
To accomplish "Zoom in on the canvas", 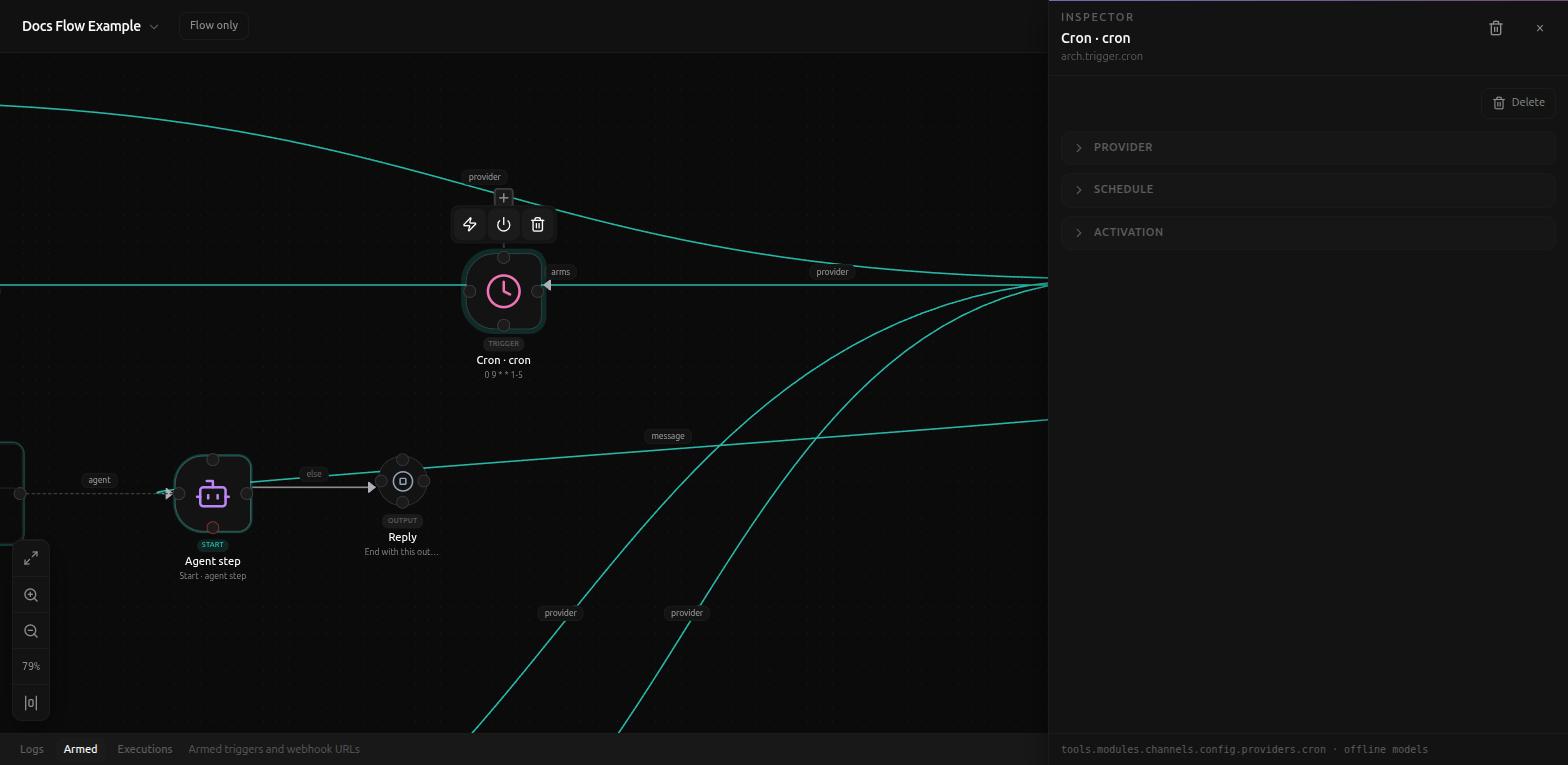I will [x=31, y=595].
